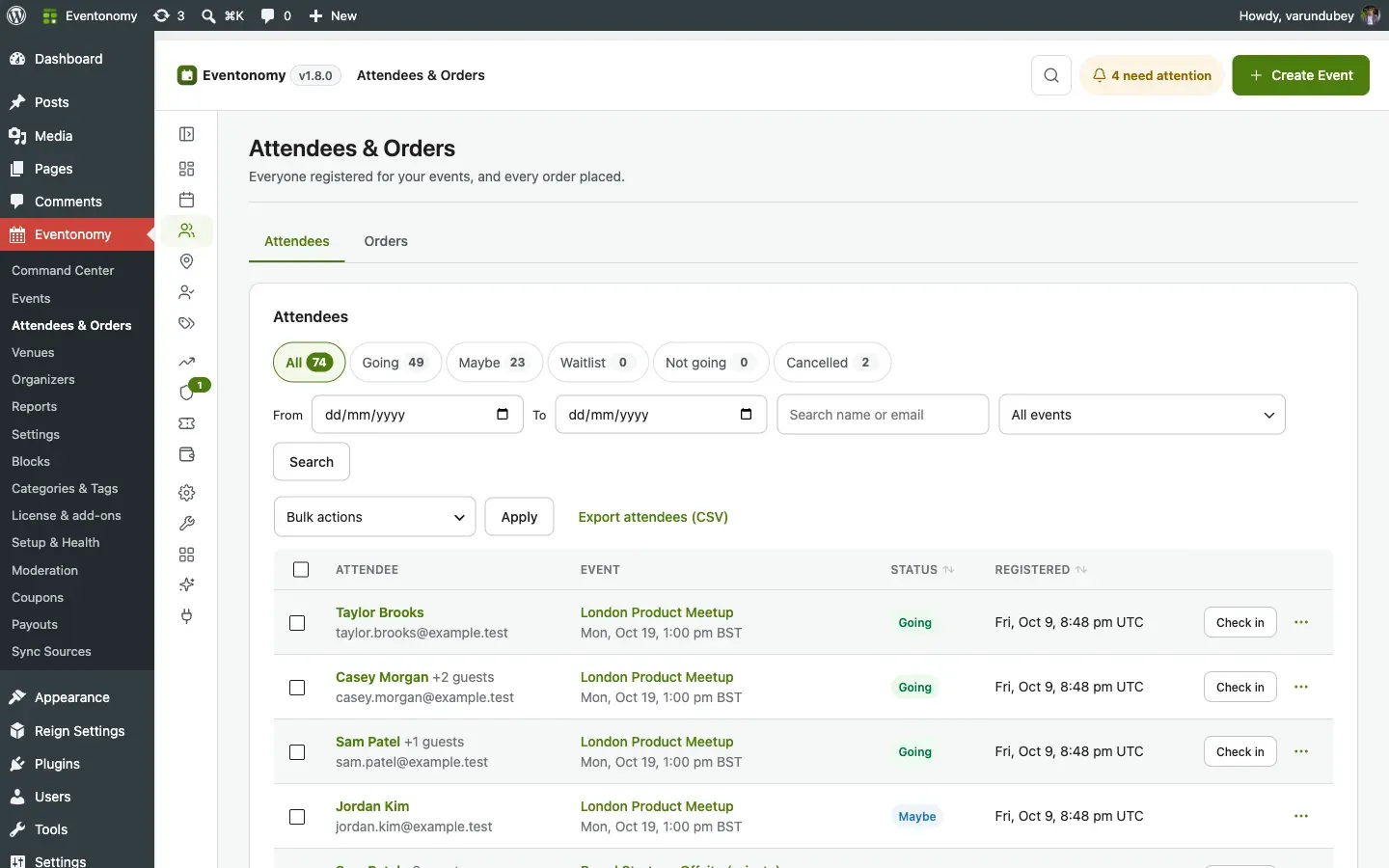Viewport: 1389px width, 868px height.
Task: Switch to the Orders tab
Action: click(386, 241)
